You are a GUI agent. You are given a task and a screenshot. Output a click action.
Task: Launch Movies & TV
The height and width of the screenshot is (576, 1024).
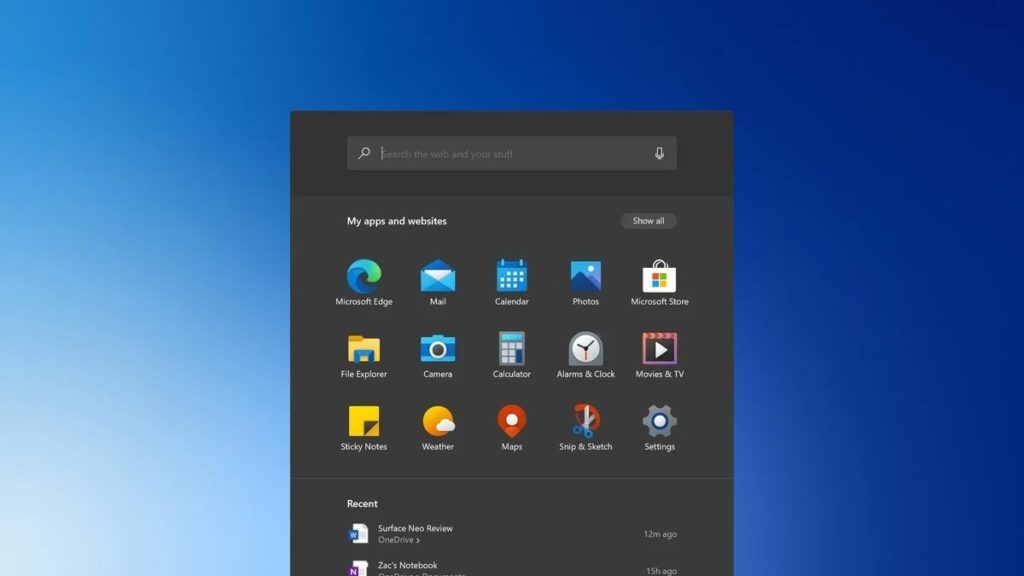658,351
